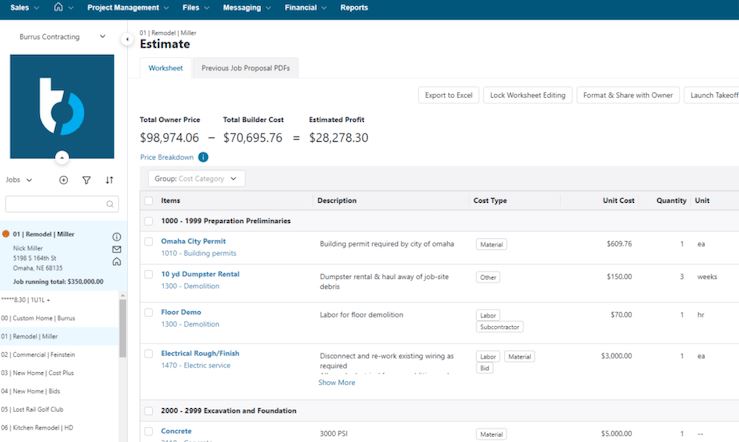Click the add job plus circle icon
Image resolution: width=739 pixels, height=442 pixels.
64,180
